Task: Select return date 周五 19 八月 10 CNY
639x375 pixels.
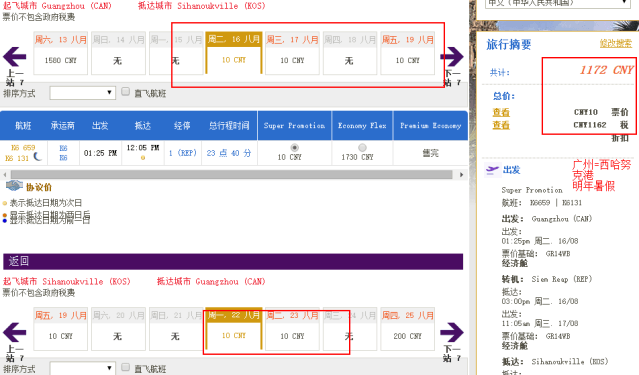Action: [x=60, y=329]
